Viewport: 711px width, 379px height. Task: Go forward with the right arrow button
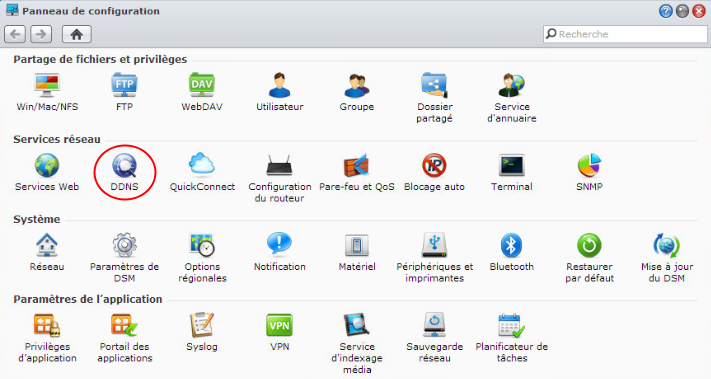41,34
